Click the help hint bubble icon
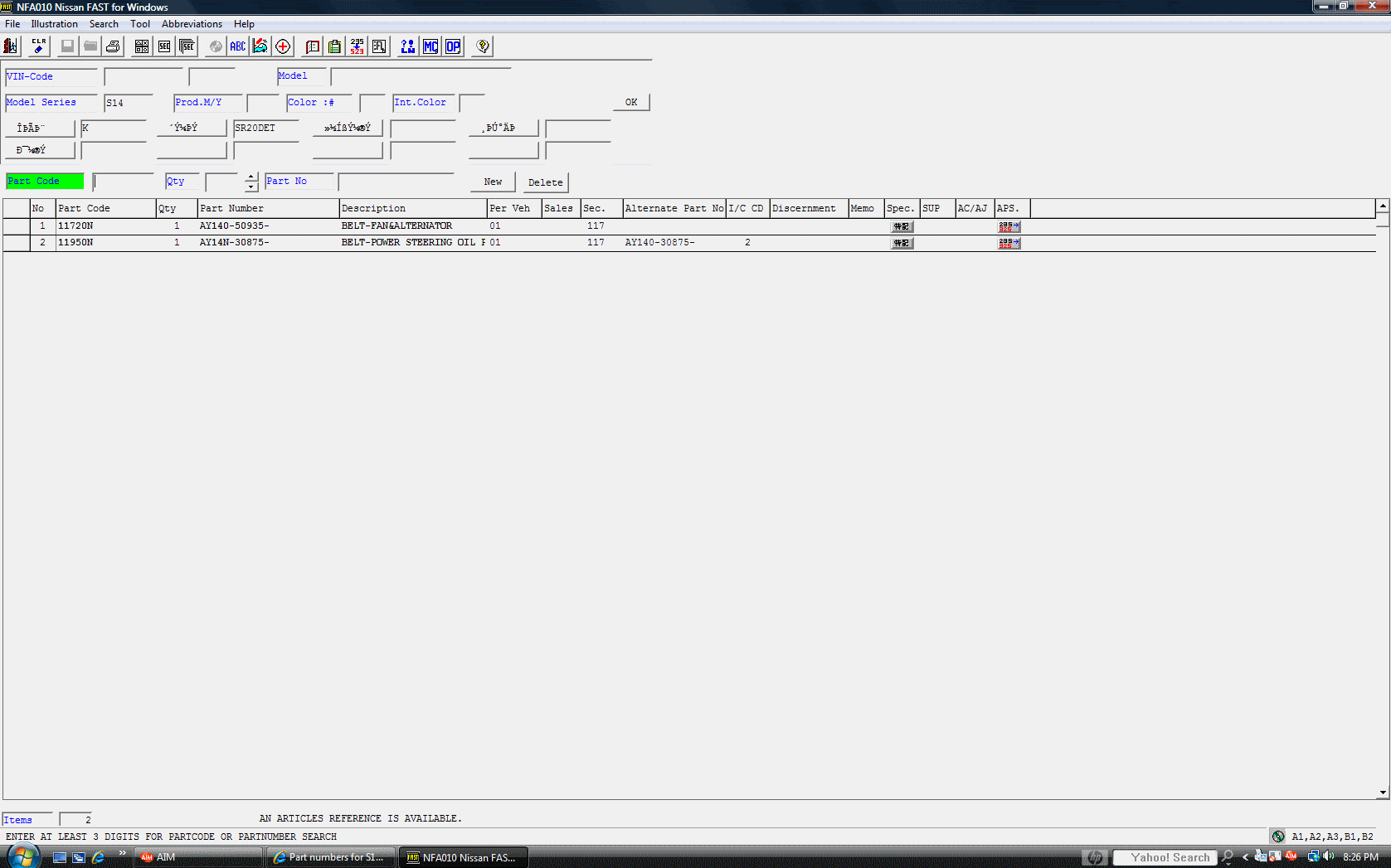Image resolution: width=1391 pixels, height=868 pixels. tap(483, 46)
